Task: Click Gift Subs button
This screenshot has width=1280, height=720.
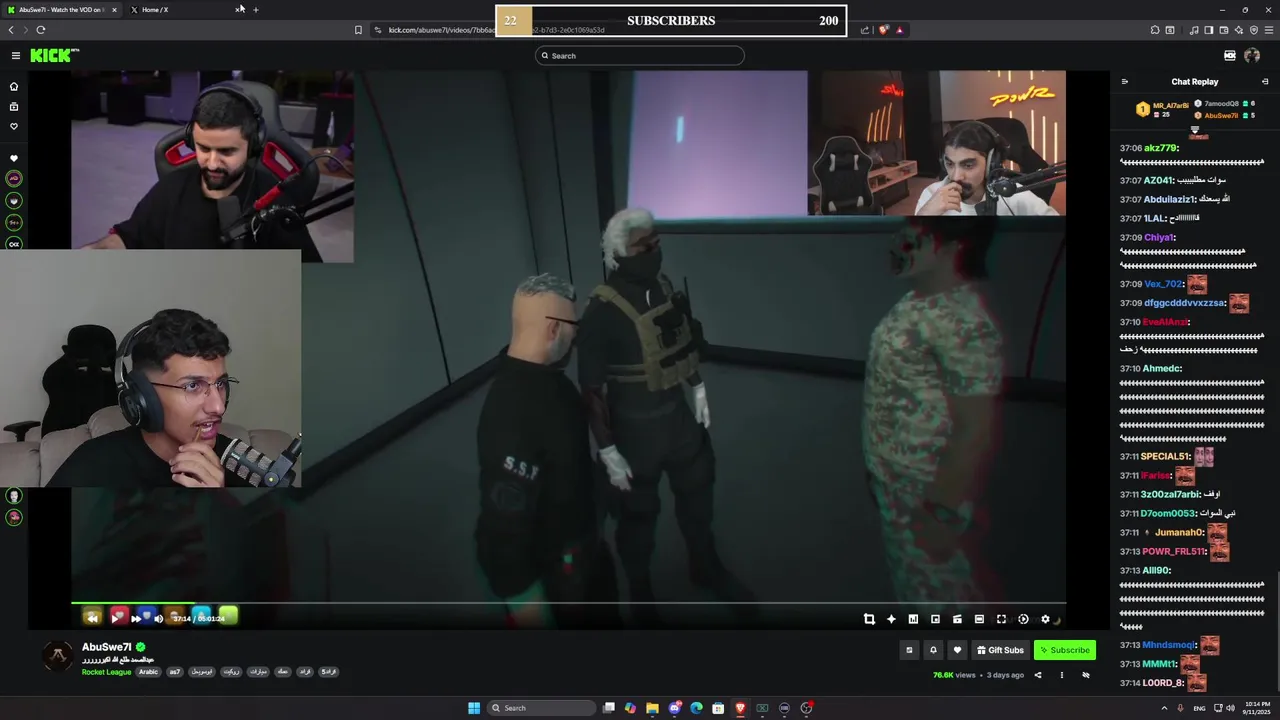Action: [1000, 650]
